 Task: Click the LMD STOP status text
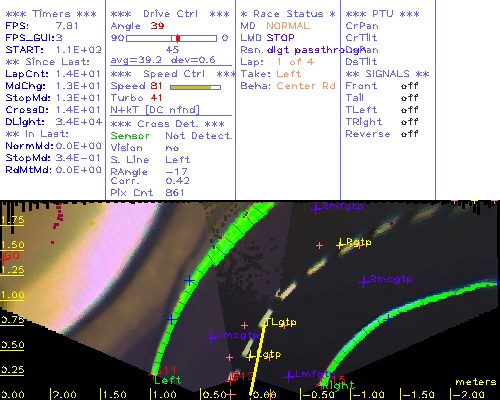pyautogui.click(x=268, y=38)
